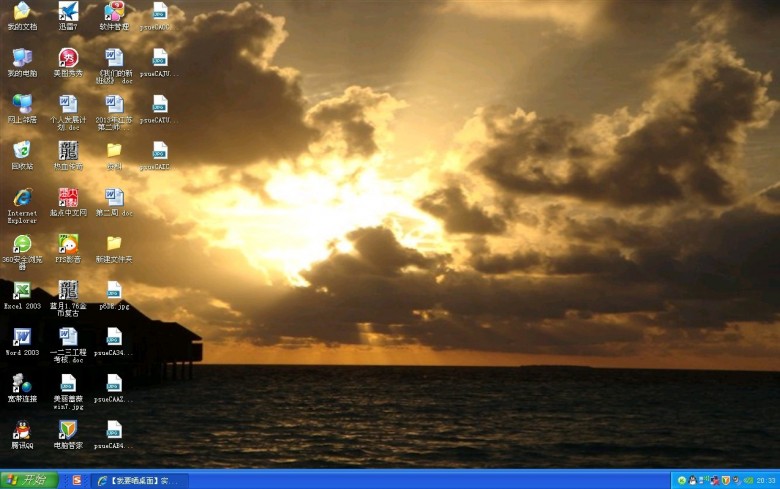Select the Internet Explorer desktop icon

[21, 197]
